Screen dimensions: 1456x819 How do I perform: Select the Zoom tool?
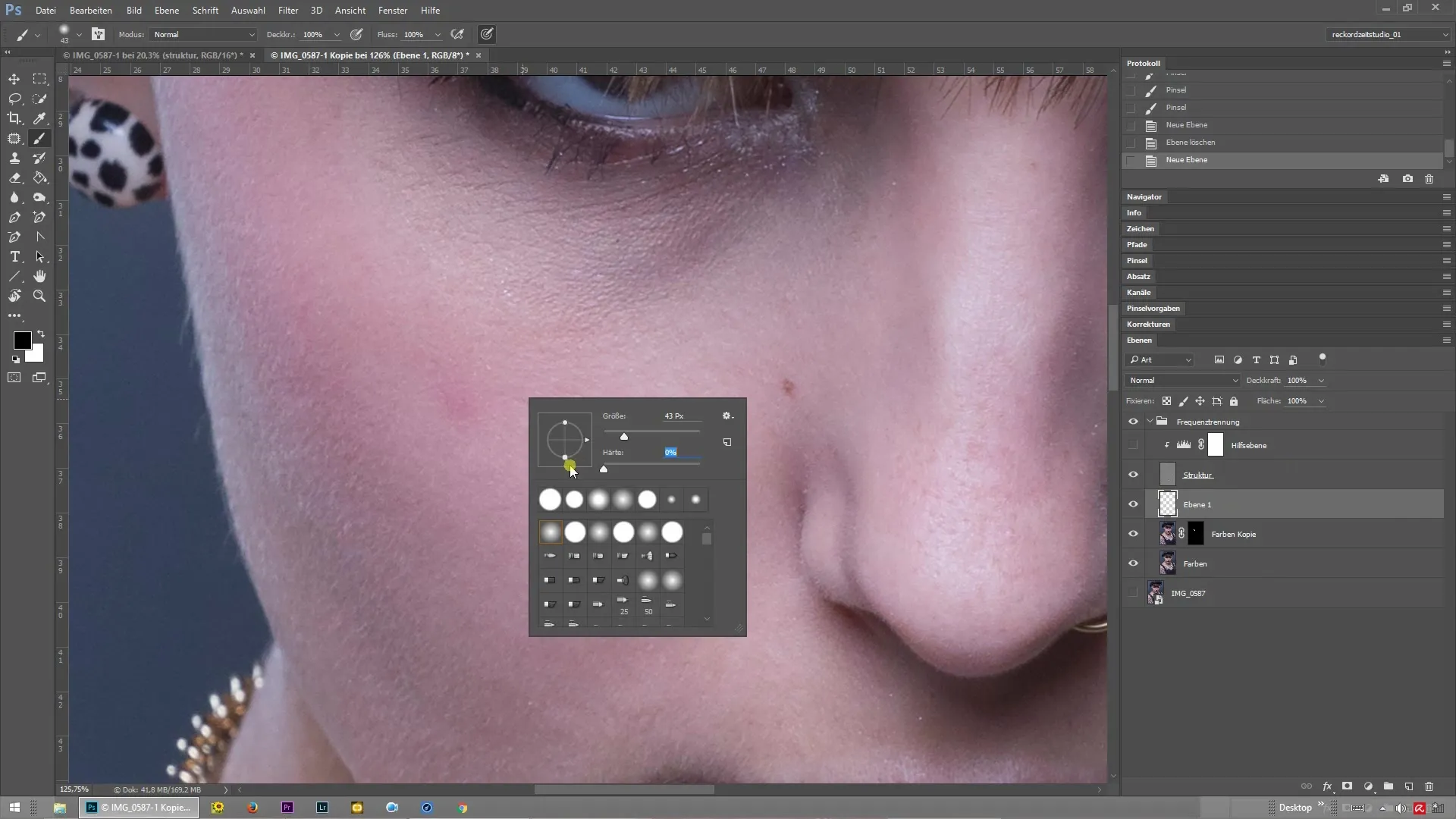39,296
